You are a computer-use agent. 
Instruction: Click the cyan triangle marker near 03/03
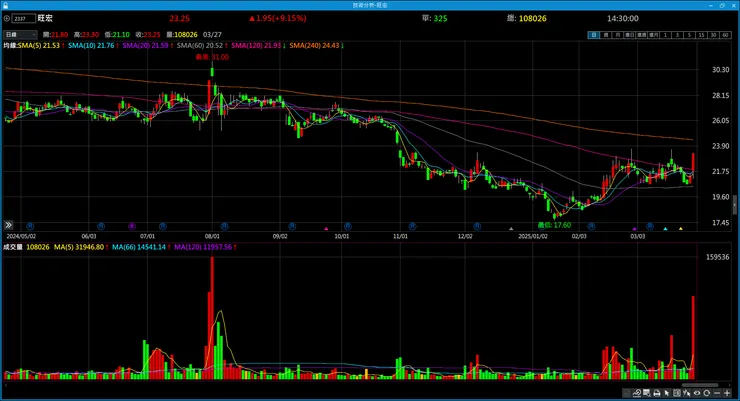click(x=665, y=229)
